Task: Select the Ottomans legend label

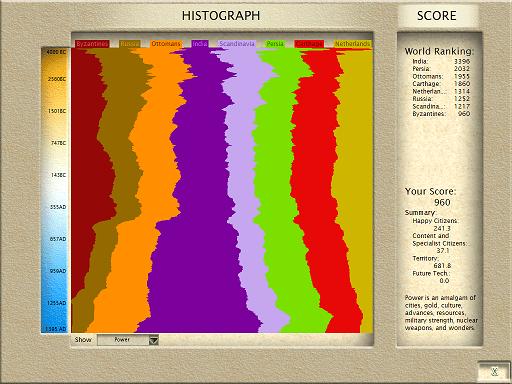Action: 166,44
